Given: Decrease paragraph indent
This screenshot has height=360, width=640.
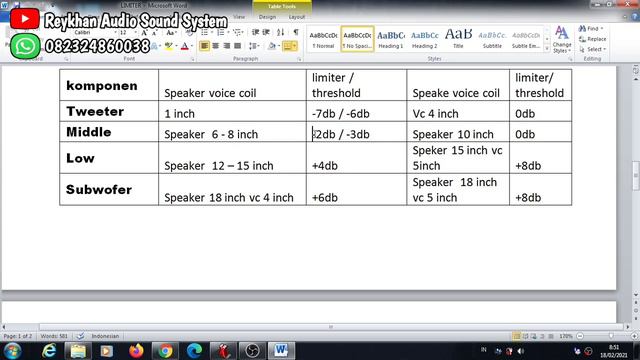Looking at the screenshot, I should 255,33.
